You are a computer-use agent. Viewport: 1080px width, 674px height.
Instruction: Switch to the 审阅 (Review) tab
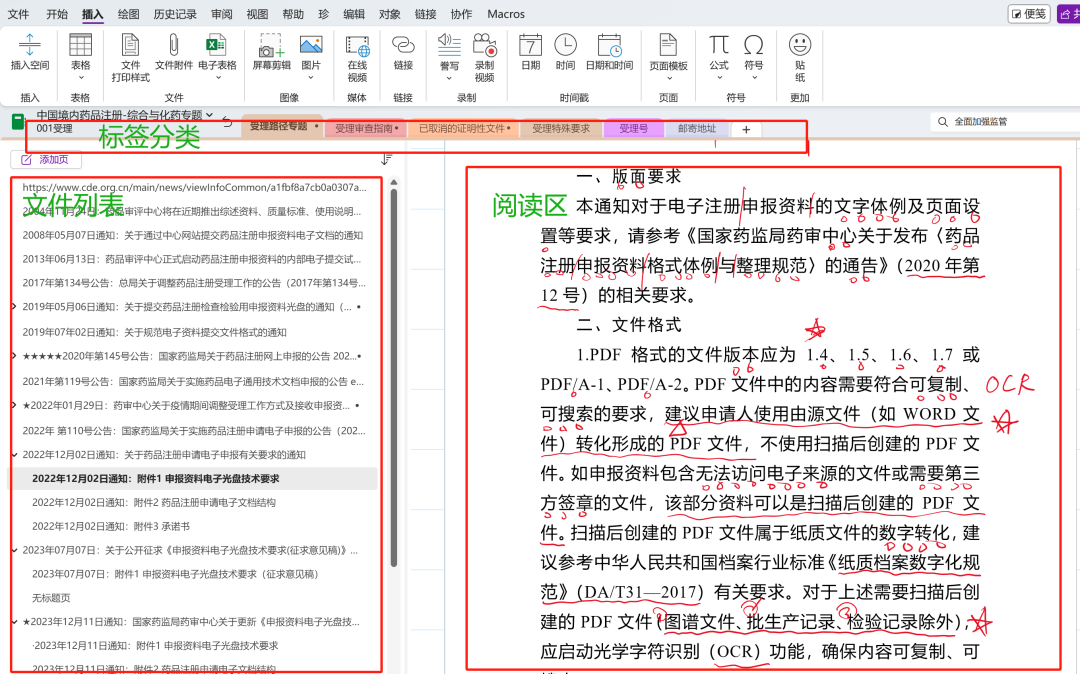pyautogui.click(x=222, y=14)
